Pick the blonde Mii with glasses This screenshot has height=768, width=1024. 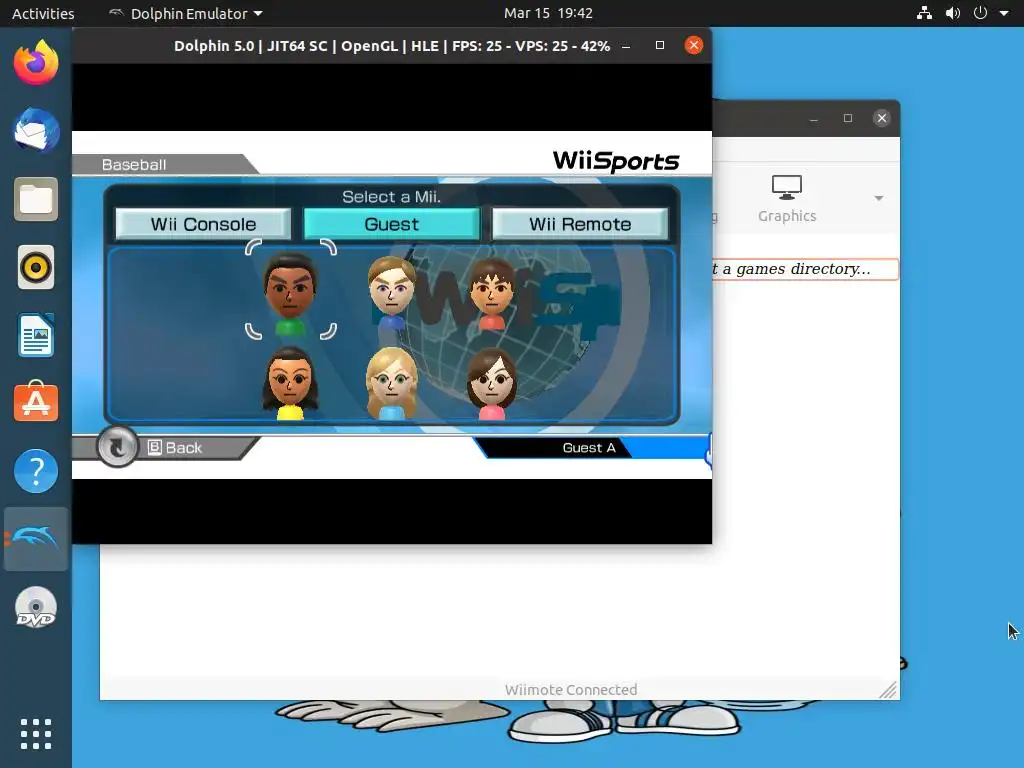click(x=391, y=383)
